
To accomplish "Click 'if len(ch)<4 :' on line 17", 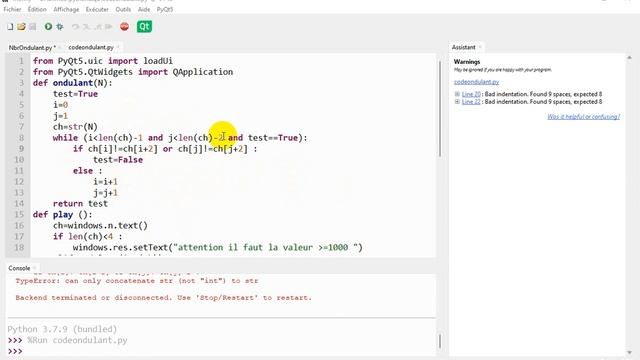I will pos(87,237).
